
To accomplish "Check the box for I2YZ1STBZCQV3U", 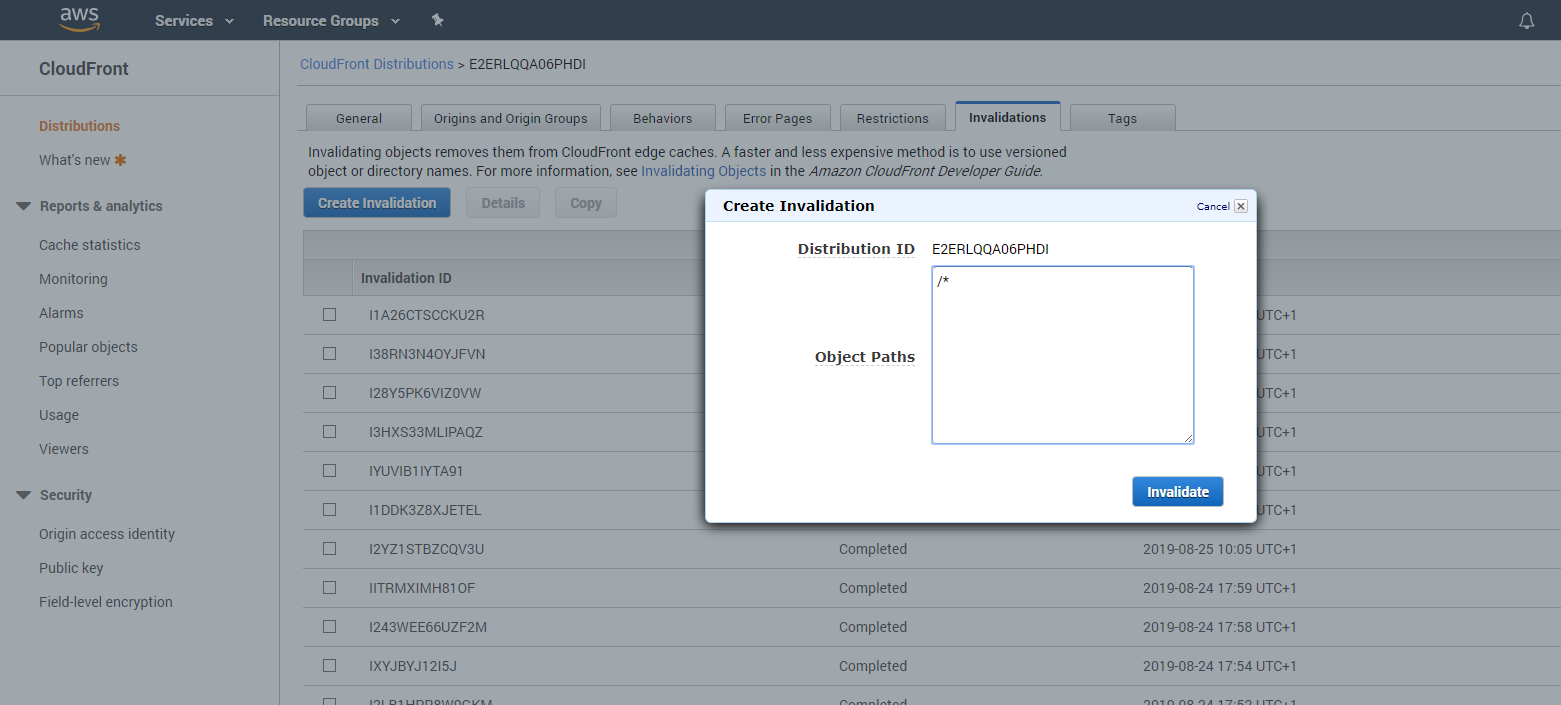I will point(329,548).
